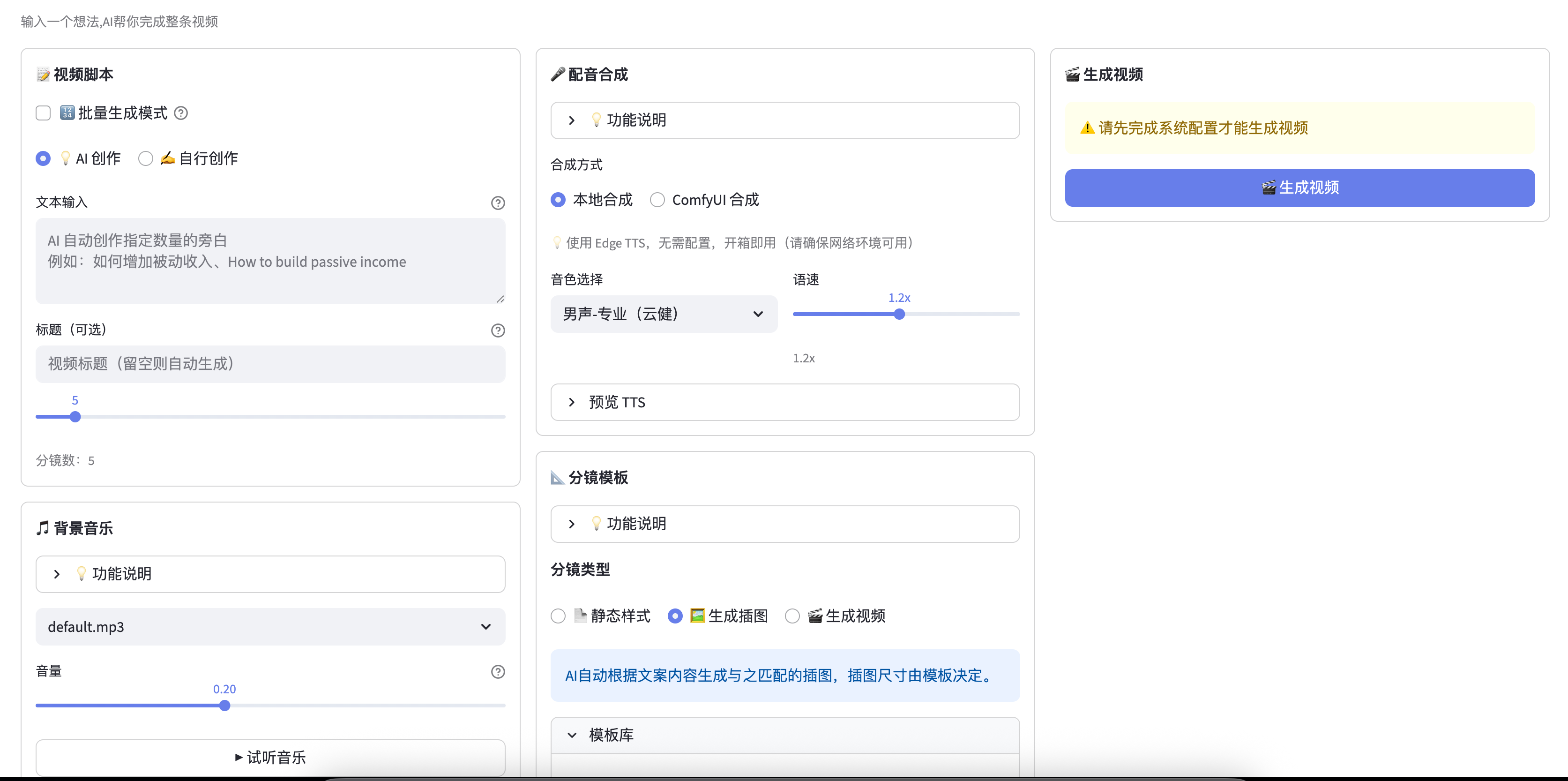The width and height of the screenshot is (1568, 781).
Task: Click the warning triangle icon in notice
Action: [1087, 128]
